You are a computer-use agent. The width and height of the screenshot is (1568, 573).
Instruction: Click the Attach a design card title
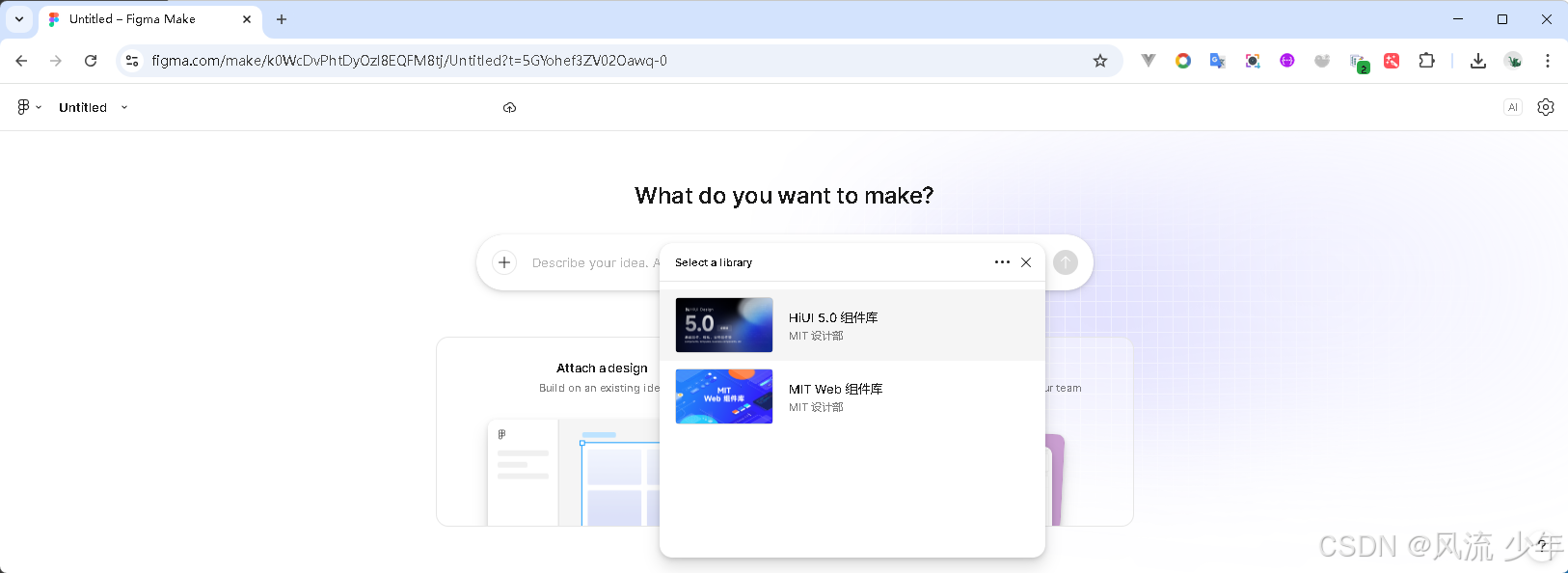(x=602, y=368)
